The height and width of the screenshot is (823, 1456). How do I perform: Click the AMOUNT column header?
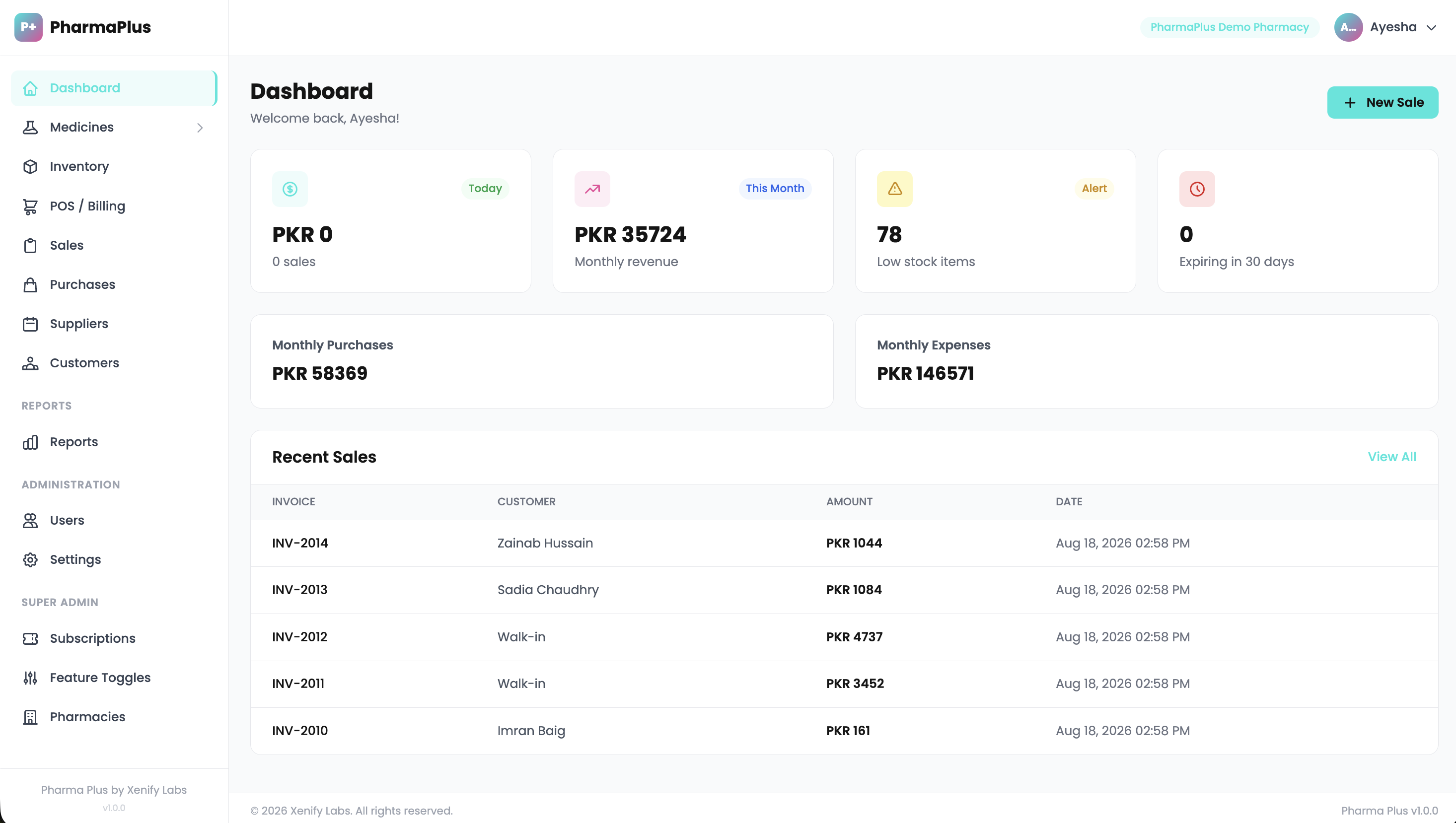(849, 501)
